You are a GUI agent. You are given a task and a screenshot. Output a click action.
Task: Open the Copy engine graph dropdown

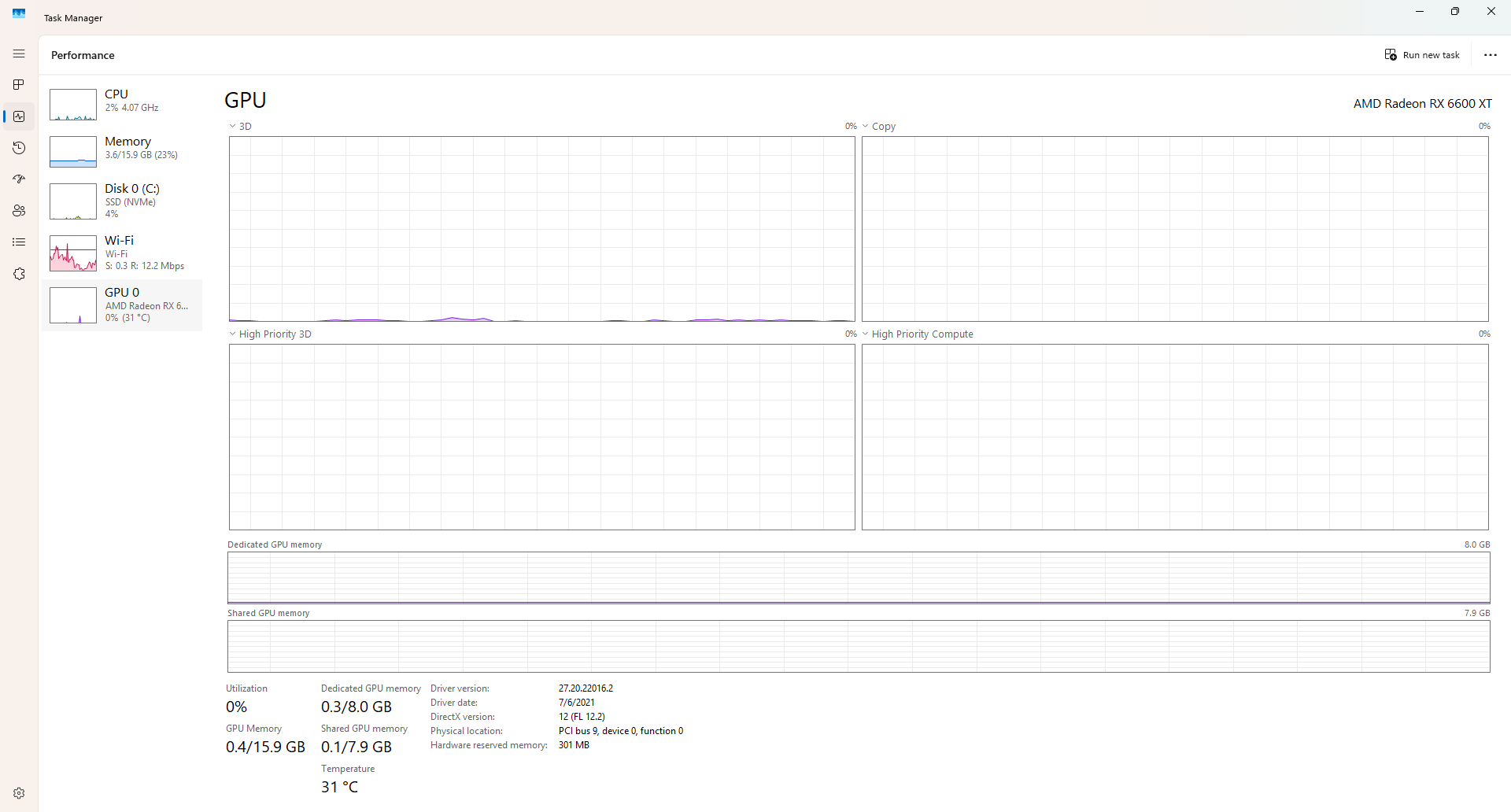click(879, 126)
